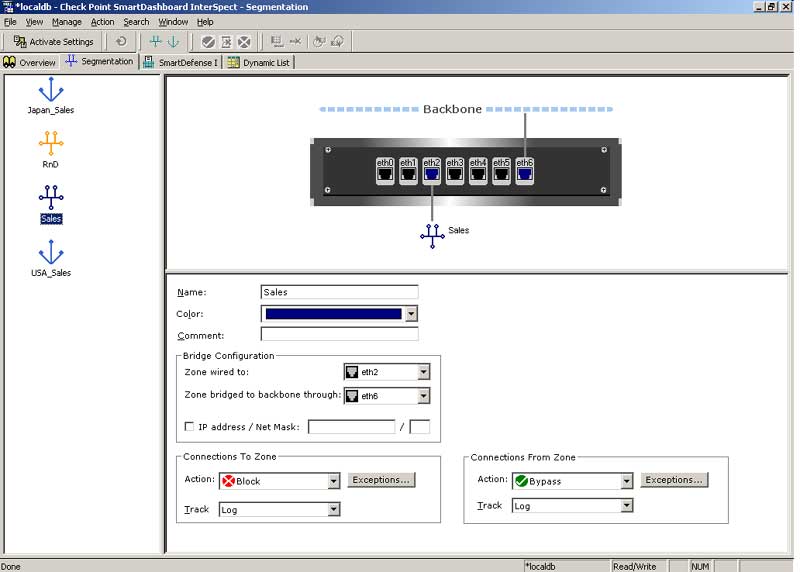Click Exceptions button in Connections From Zone

click(x=674, y=480)
